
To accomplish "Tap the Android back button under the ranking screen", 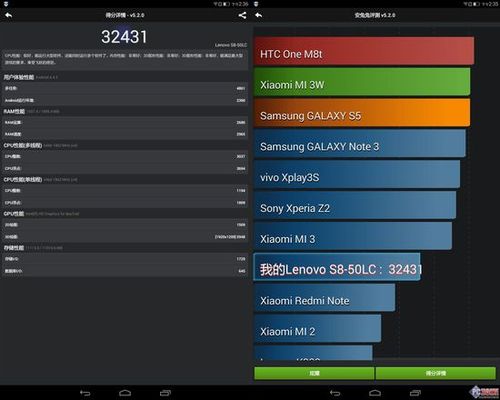I will point(335,393).
